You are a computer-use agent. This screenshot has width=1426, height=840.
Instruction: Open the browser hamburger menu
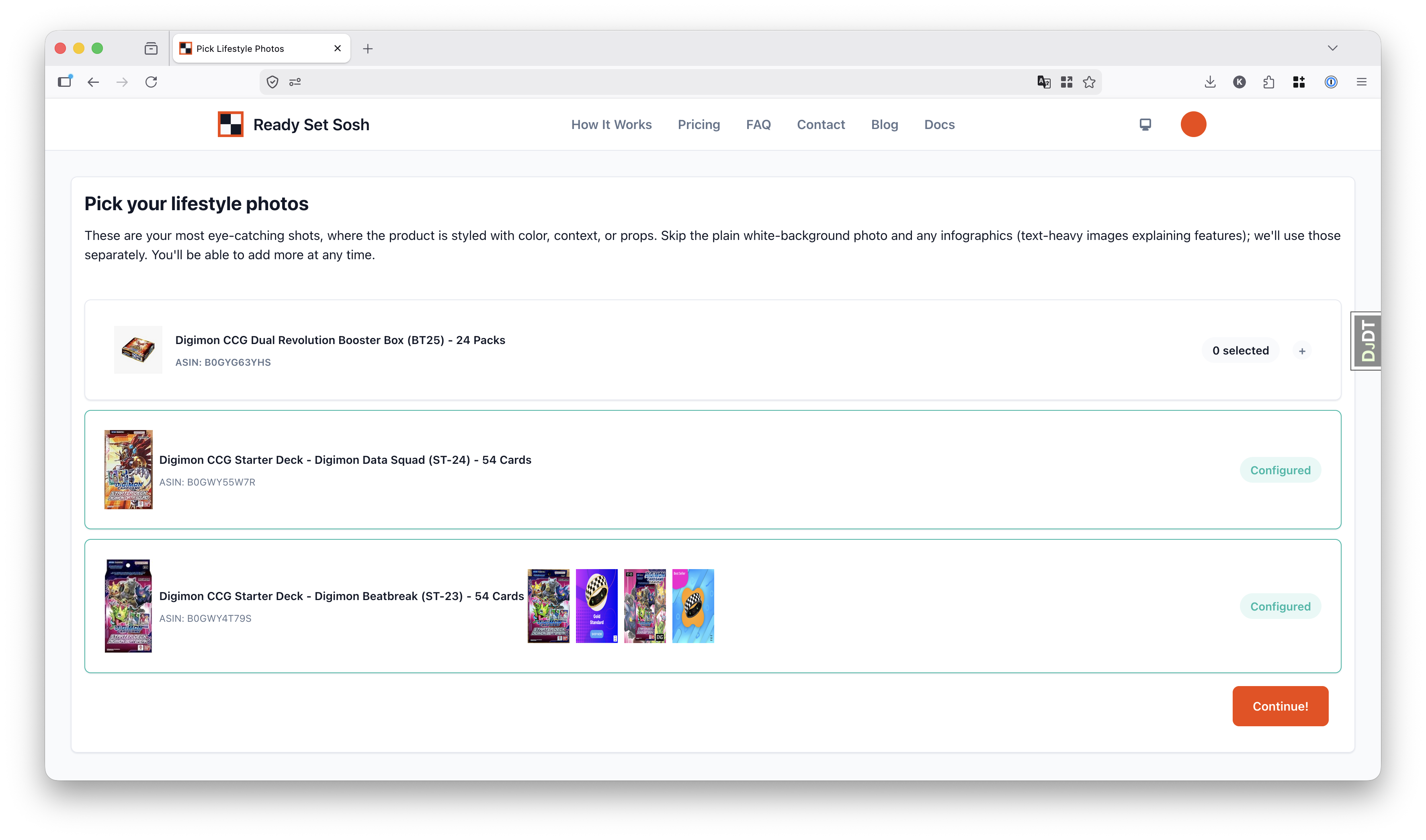(1361, 82)
